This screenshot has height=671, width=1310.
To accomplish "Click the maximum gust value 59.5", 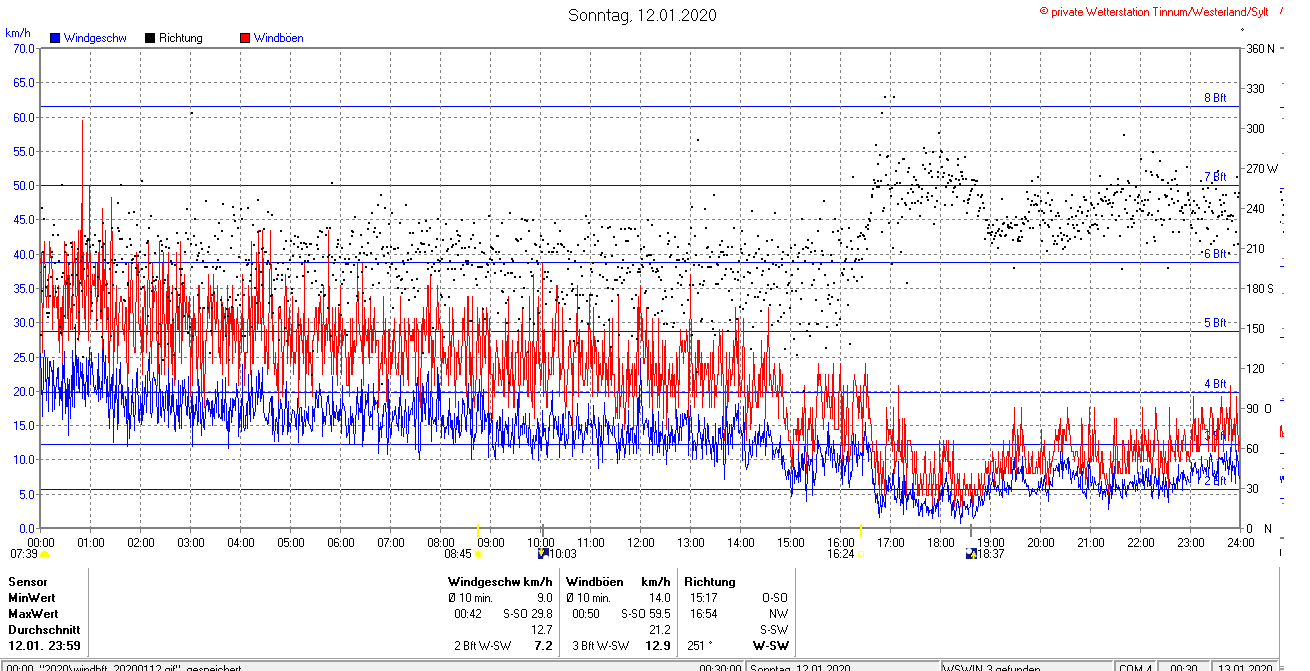I will point(659,614).
